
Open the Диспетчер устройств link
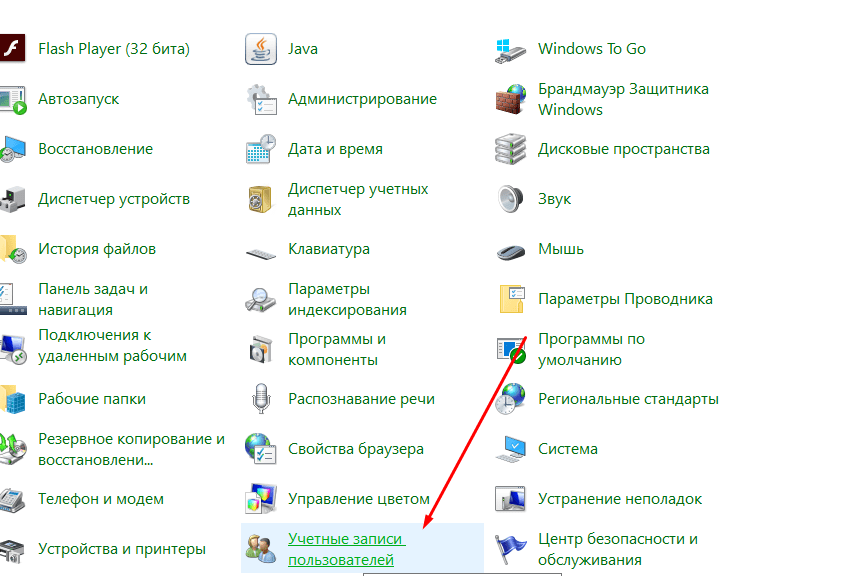click(114, 200)
